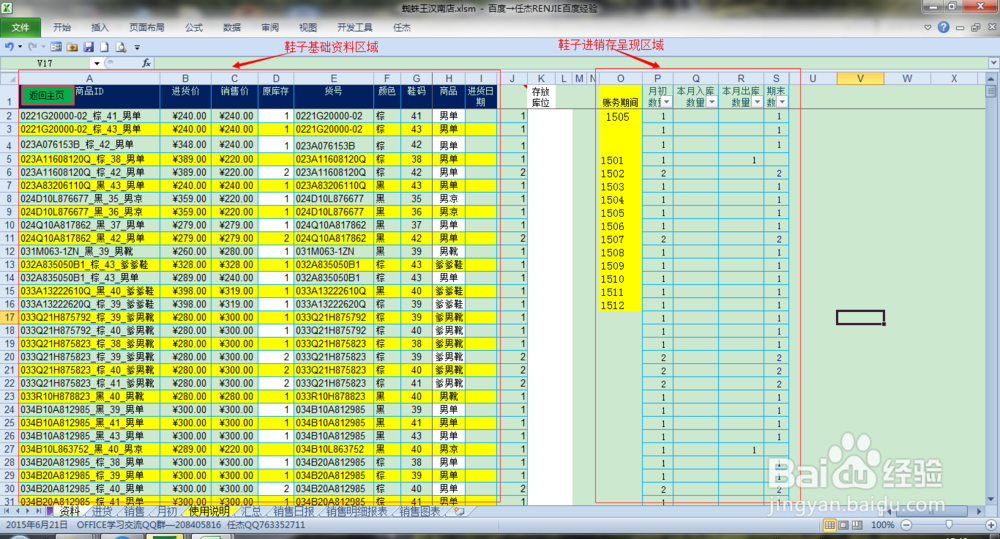Open the Undo history dropdown arrow
The height and width of the screenshot is (539, 1000).
click(x=20, y=47)
